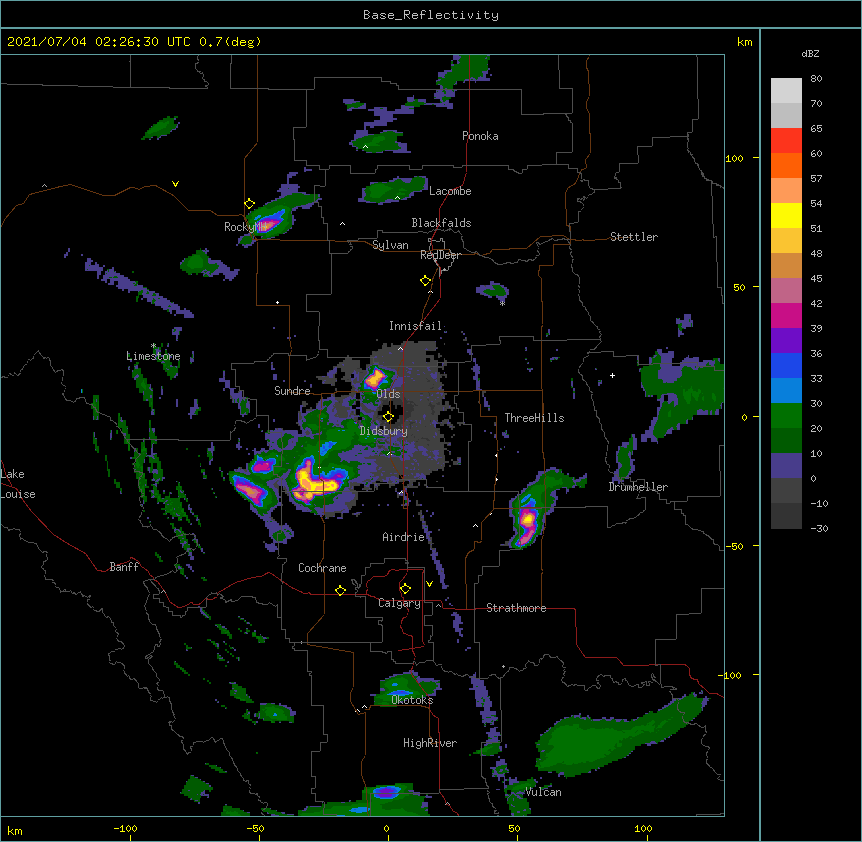Select the Airdrie city label
The image size is (862, 842).
404,537
